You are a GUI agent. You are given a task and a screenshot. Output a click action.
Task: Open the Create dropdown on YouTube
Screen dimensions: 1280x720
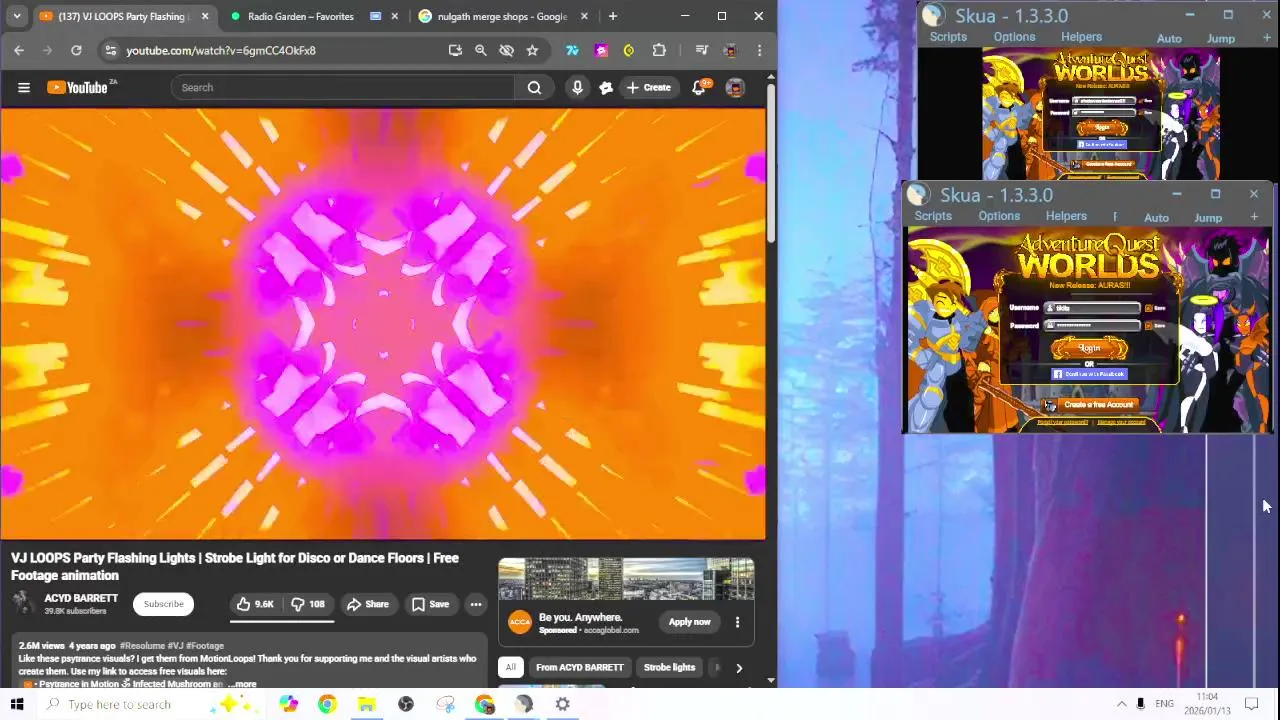click(648, 88)
